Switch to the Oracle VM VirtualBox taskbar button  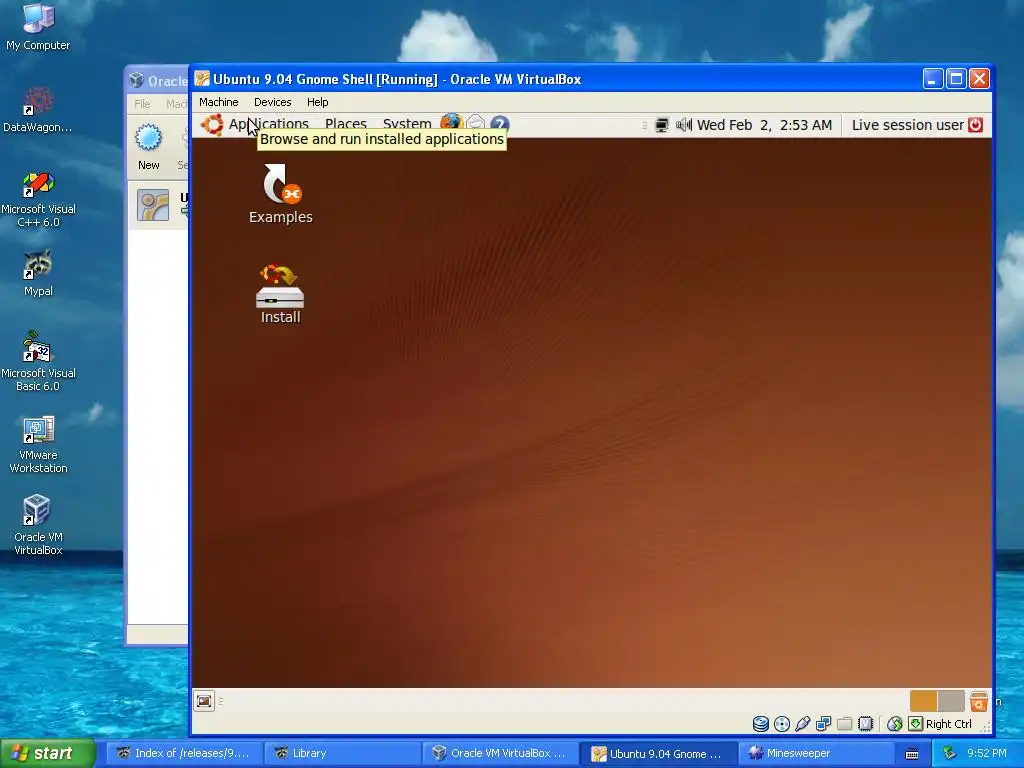click(500, 754)
